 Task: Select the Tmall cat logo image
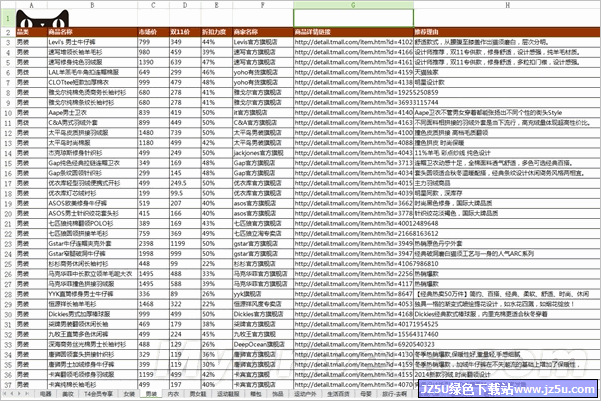coord(43,18)
